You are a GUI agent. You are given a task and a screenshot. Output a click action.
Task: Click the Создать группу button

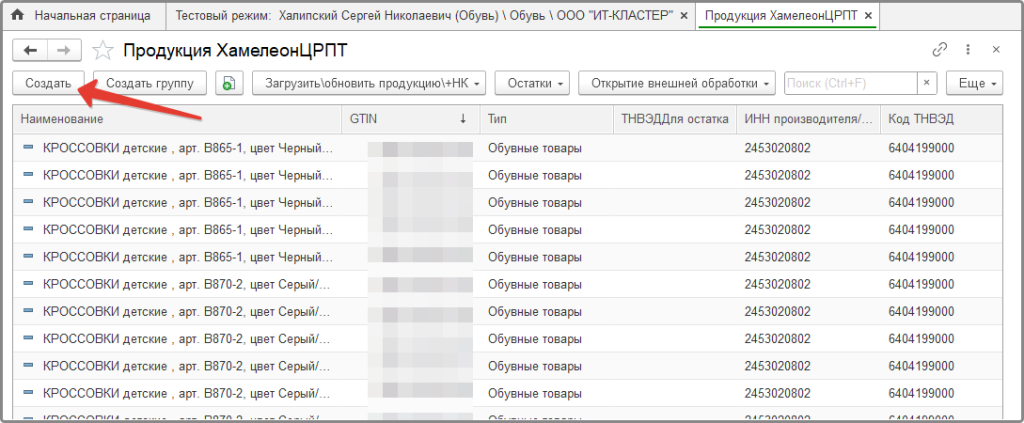tap(150, 84)
